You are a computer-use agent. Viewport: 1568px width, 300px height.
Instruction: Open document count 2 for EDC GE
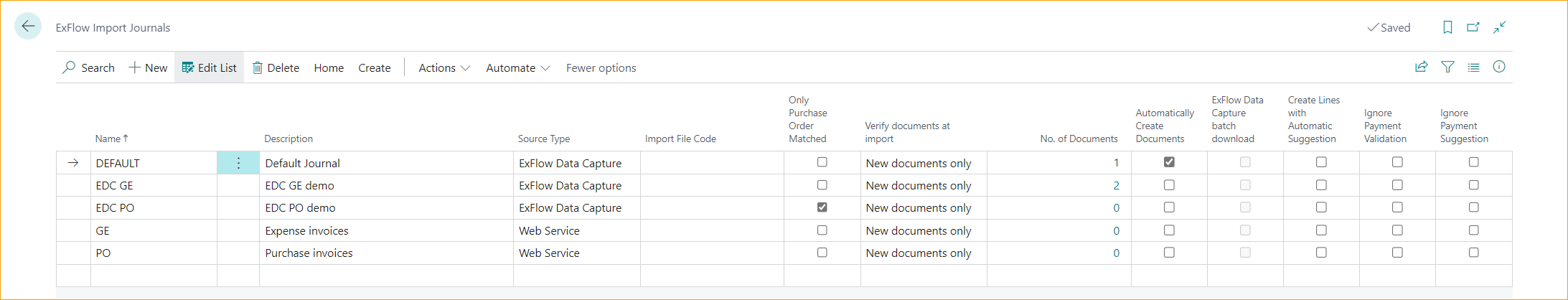click(x=1116, y=185)
